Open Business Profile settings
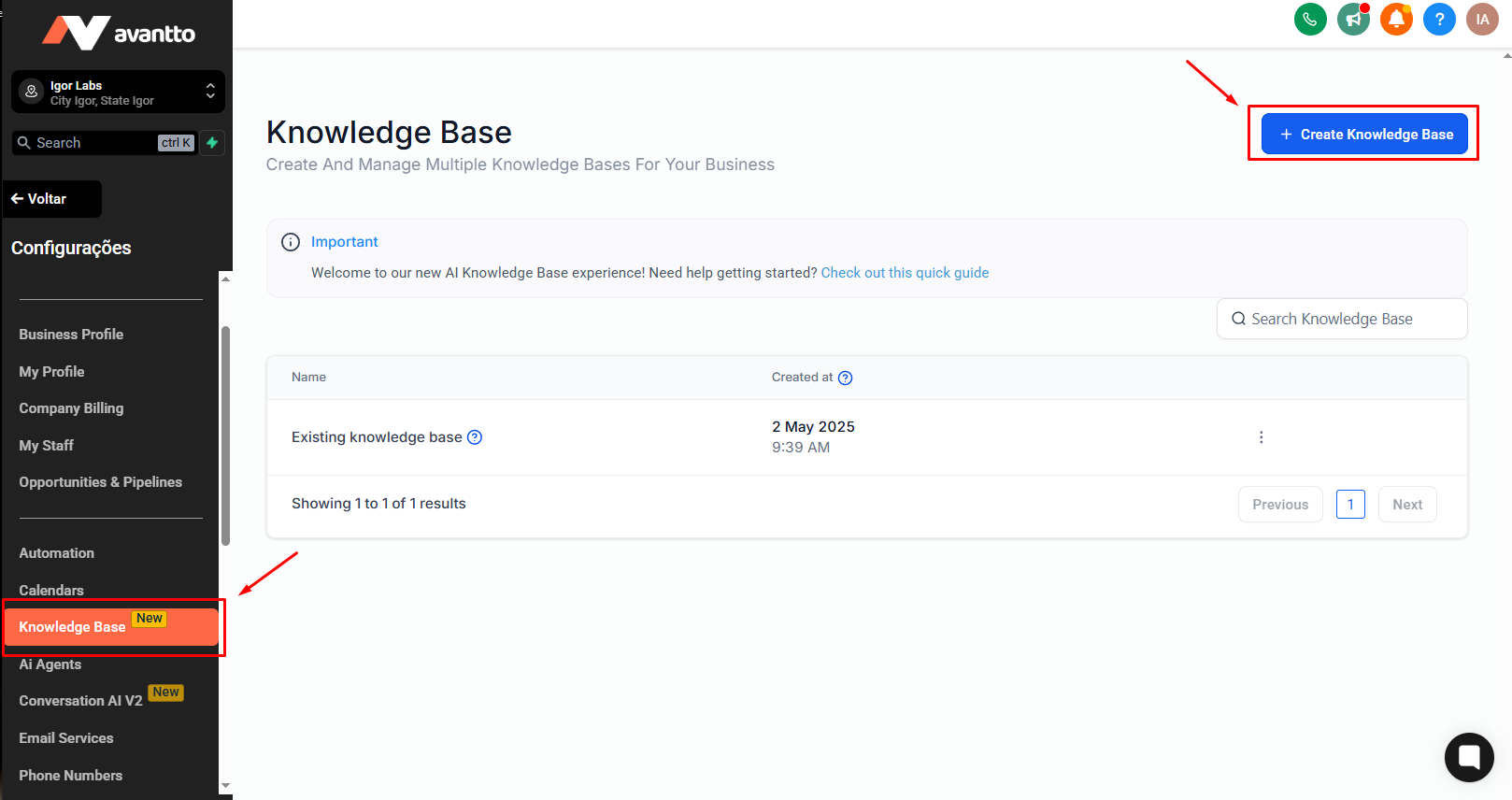This screenshot has width=1512, height=800. 71,335
